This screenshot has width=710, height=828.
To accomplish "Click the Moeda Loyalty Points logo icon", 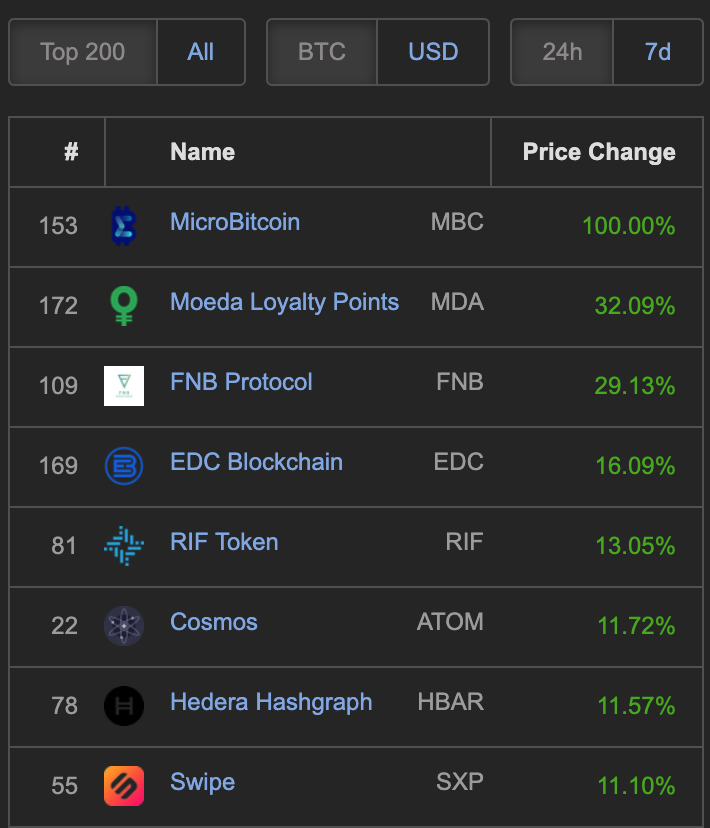I will [x=124, y=306].
